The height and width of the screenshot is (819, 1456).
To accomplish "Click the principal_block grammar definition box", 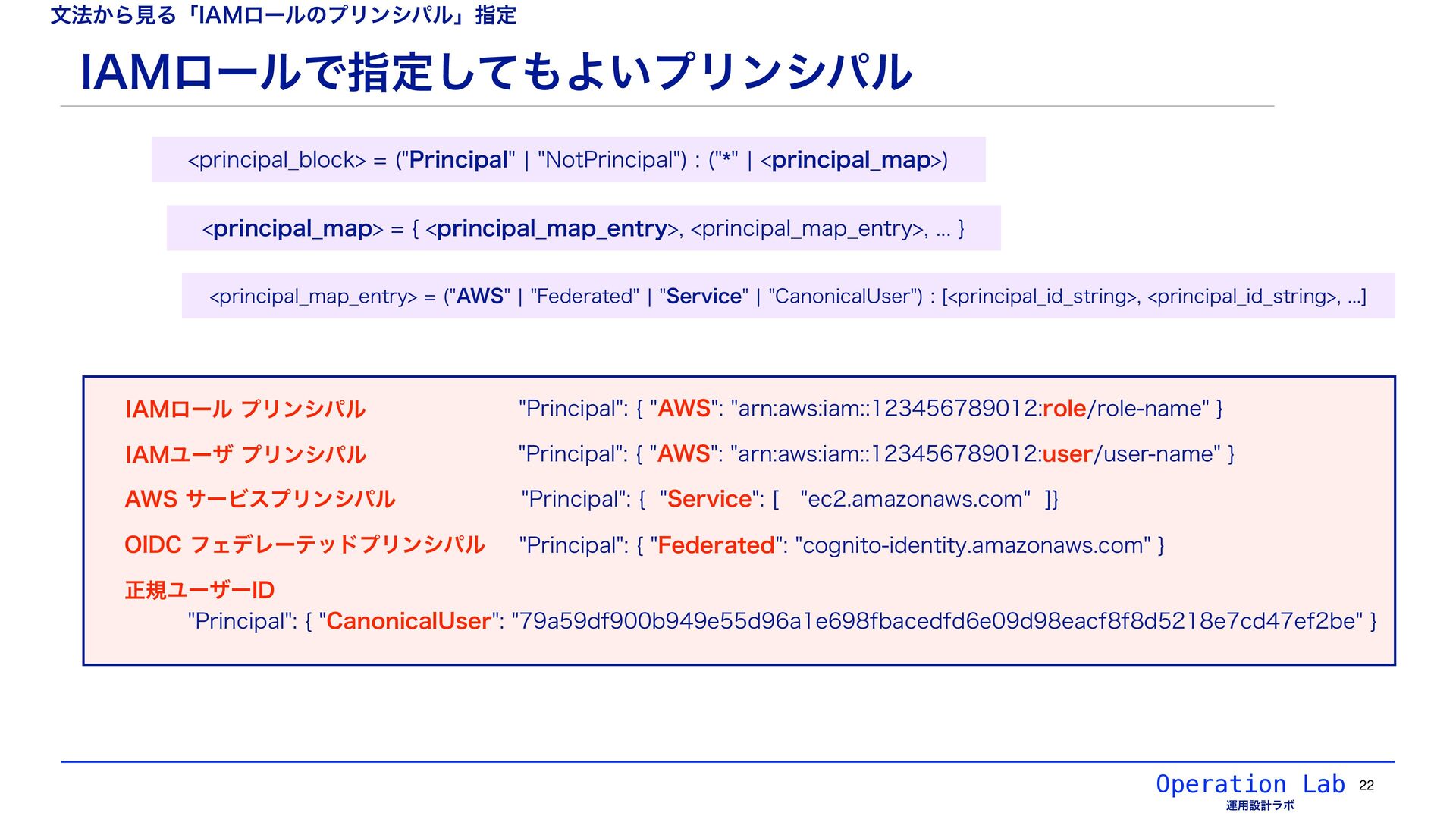I will [568, 159].
